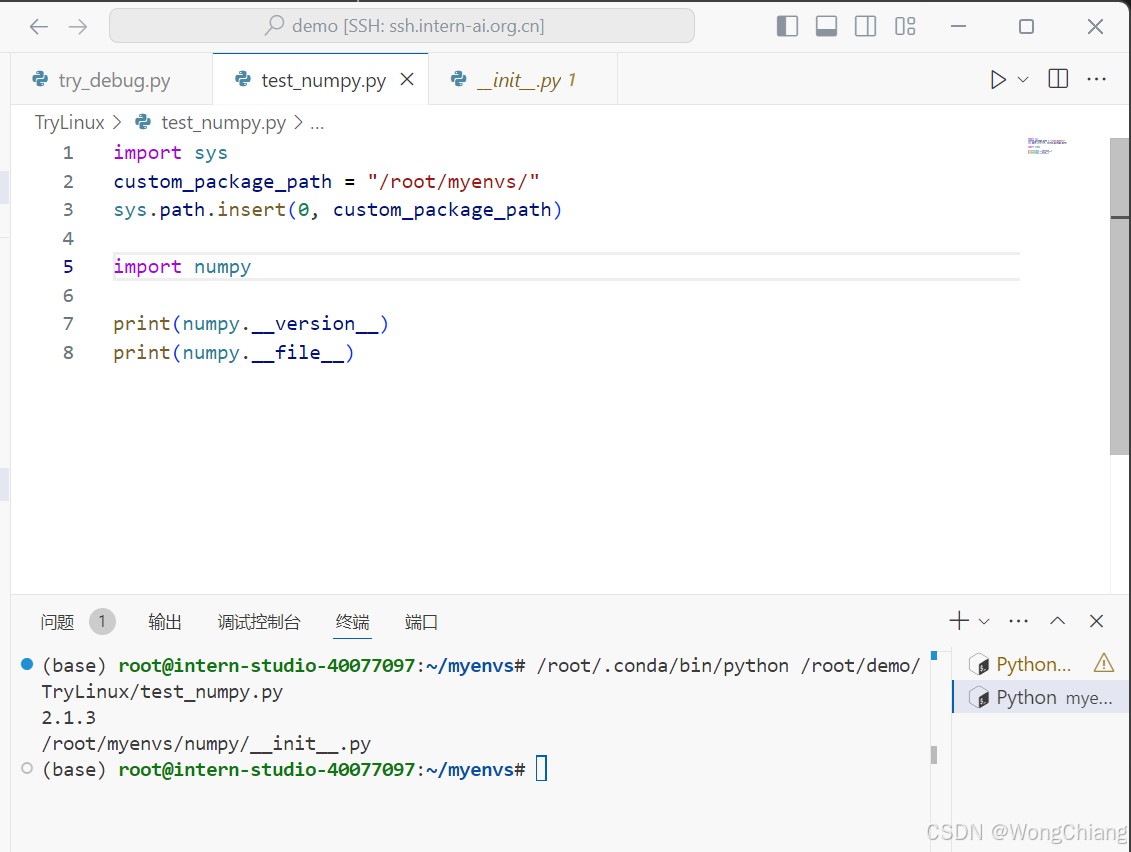Click line number 1 in the gutter
1131x852 pixels.
tap(68, 153)
